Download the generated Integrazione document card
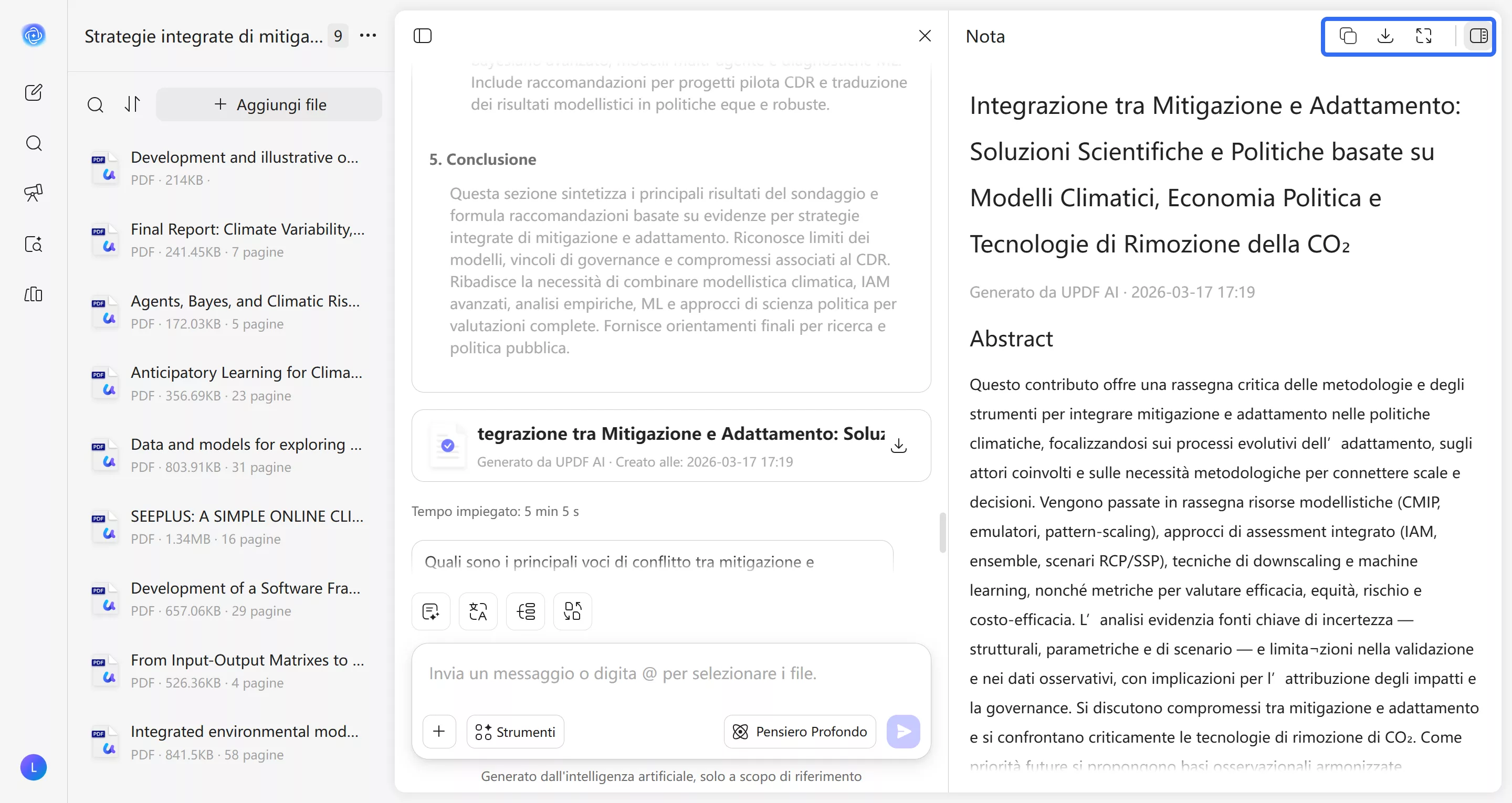 [898, 446]
